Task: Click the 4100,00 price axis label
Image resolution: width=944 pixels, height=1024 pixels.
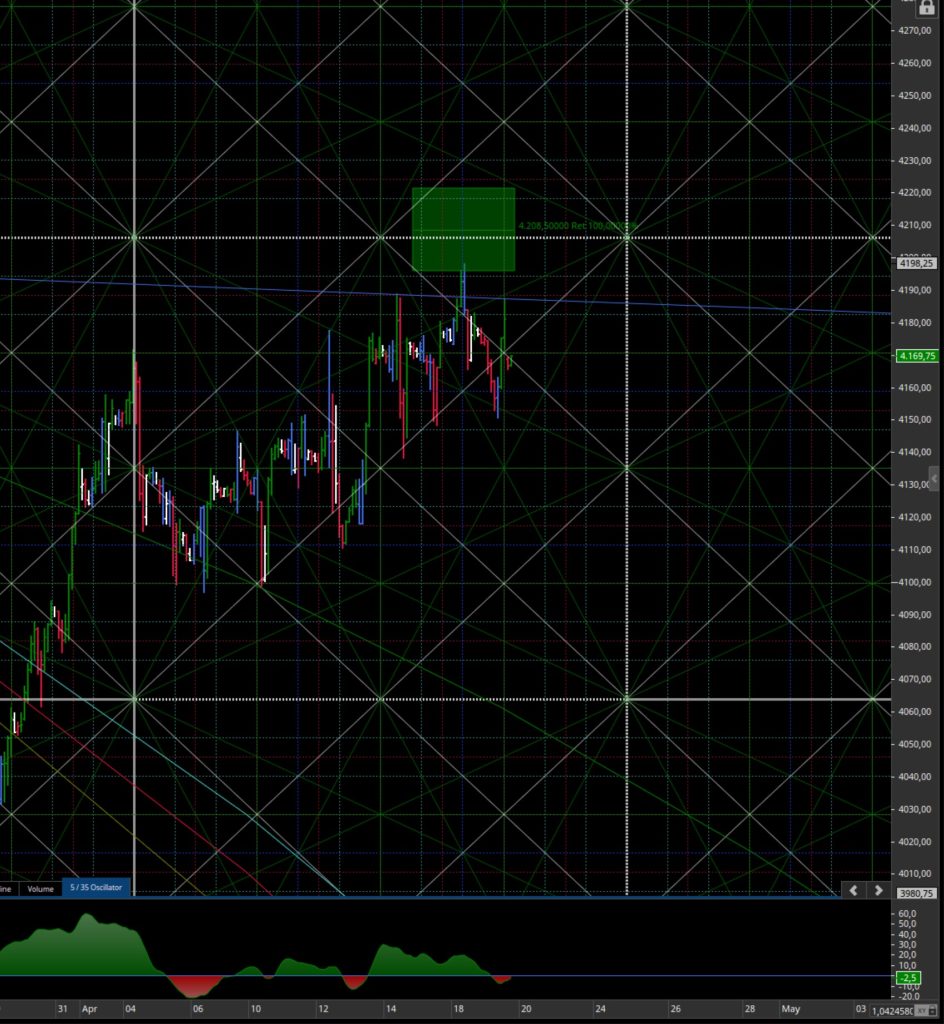Action: 914,582
